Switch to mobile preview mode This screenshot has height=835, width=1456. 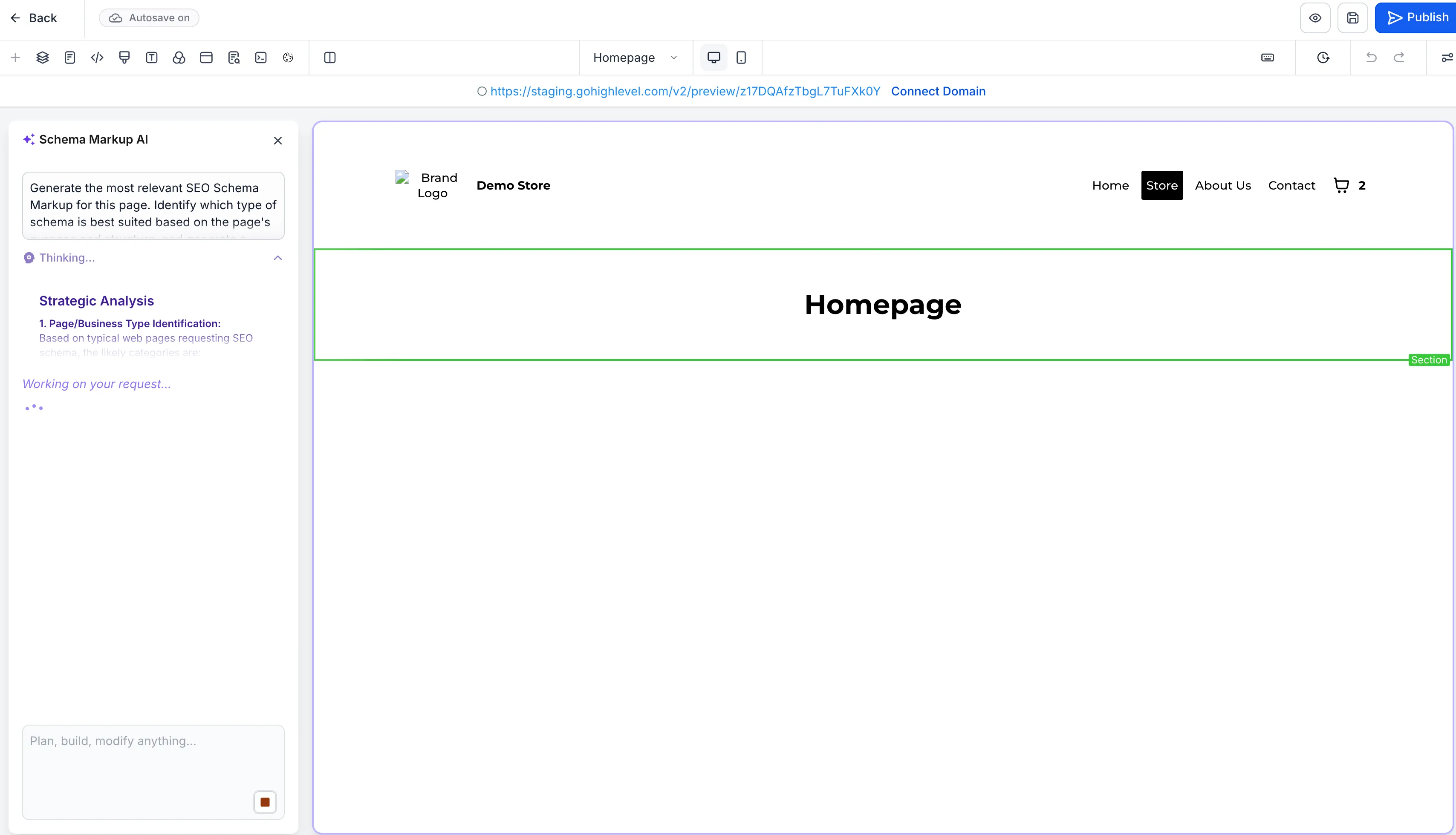pyautogui.click(x=741, y=58)
